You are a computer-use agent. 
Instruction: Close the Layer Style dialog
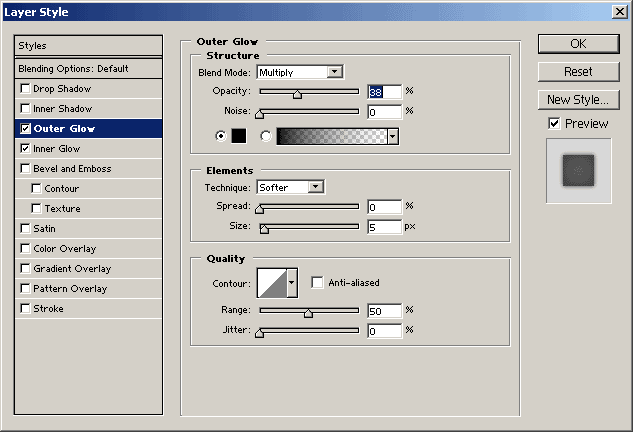pos(619,12)
